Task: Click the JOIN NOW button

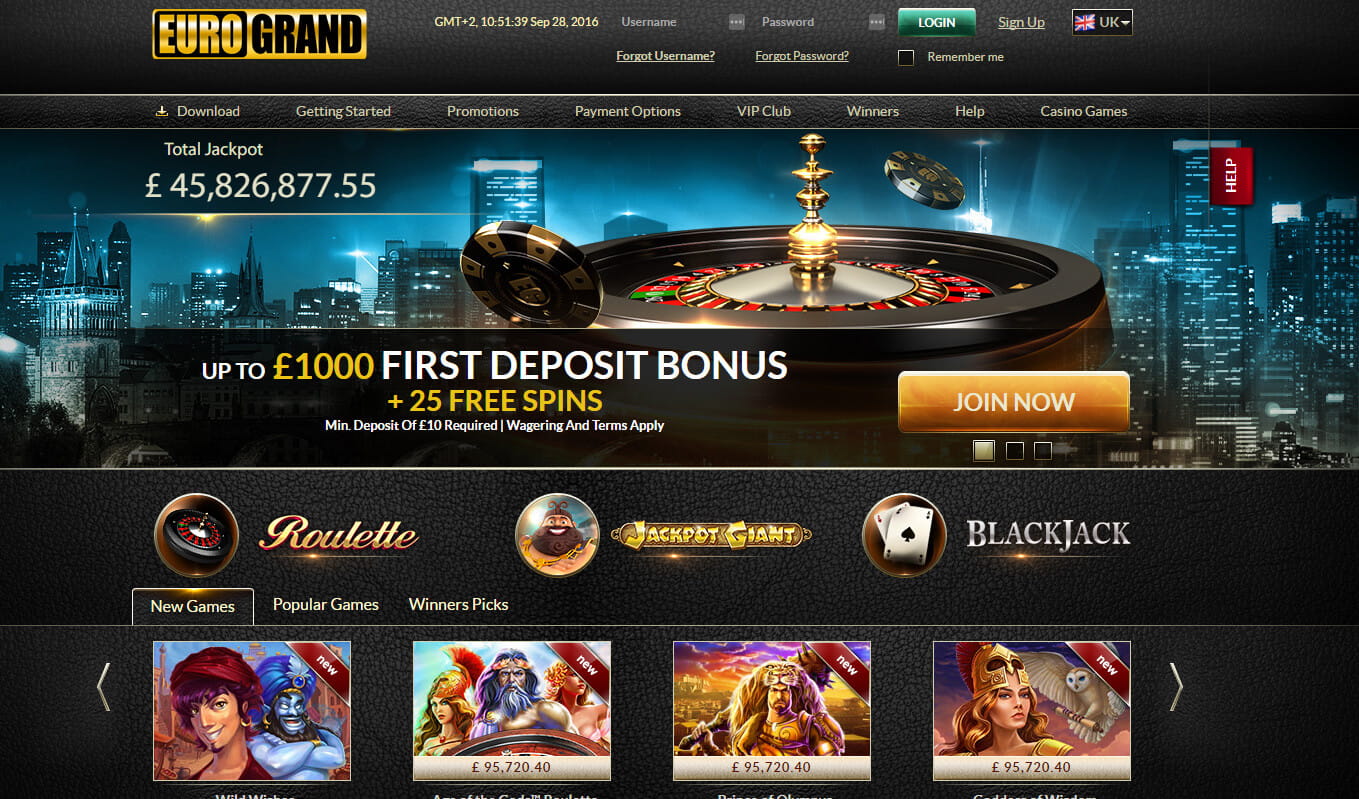Action: coord(1014,402)
